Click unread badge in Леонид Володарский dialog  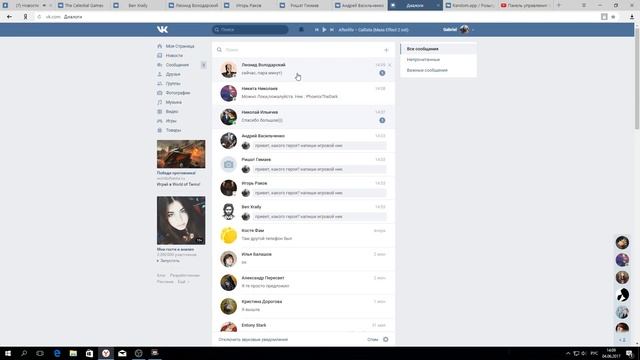(x=382, y=73)
